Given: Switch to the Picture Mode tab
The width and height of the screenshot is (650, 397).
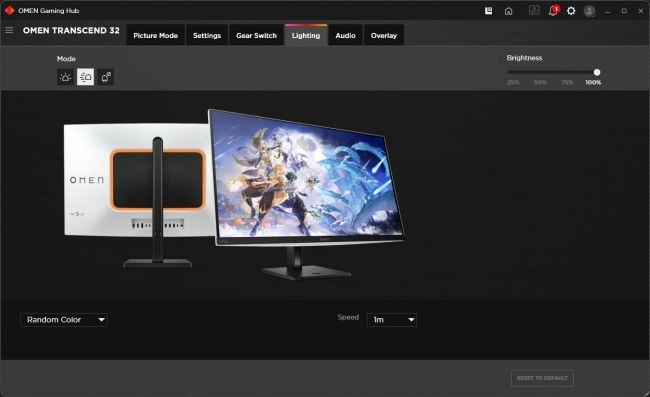Looking at the screenshot, I should tap(155, 35).
